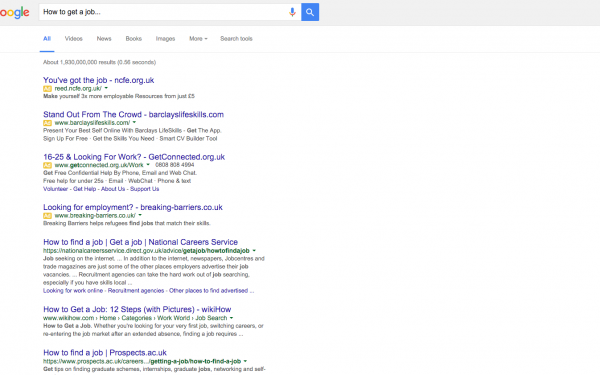Click the Volunteer sitelink

coord(55,189)
